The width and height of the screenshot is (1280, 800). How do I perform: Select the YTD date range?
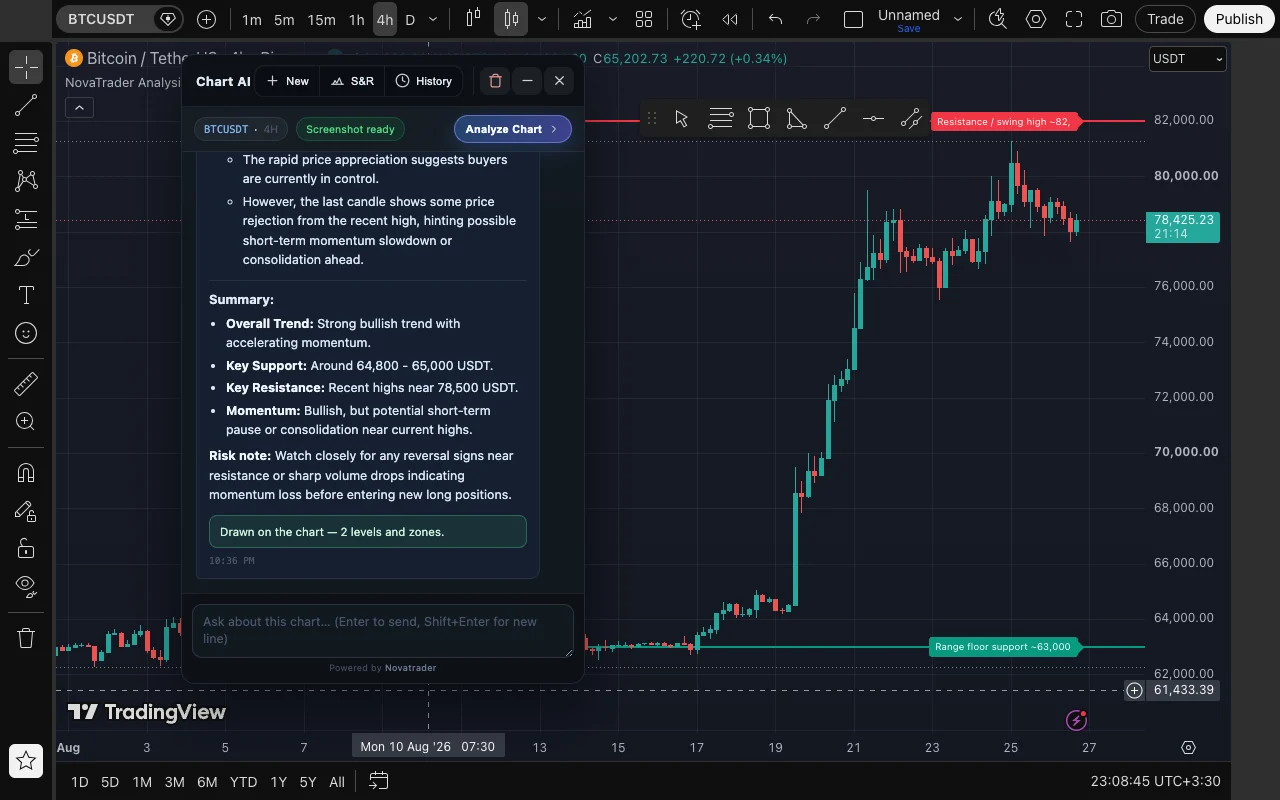pos(243,781)
